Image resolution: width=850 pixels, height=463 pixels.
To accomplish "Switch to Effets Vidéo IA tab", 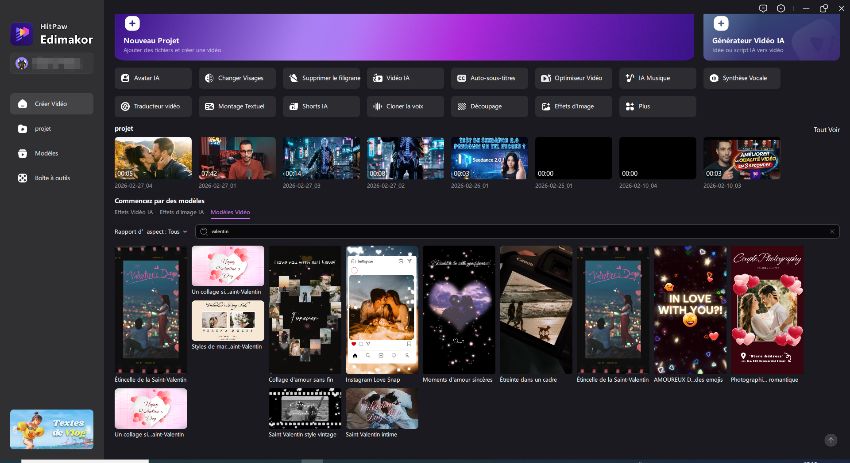I will [134, 212].
